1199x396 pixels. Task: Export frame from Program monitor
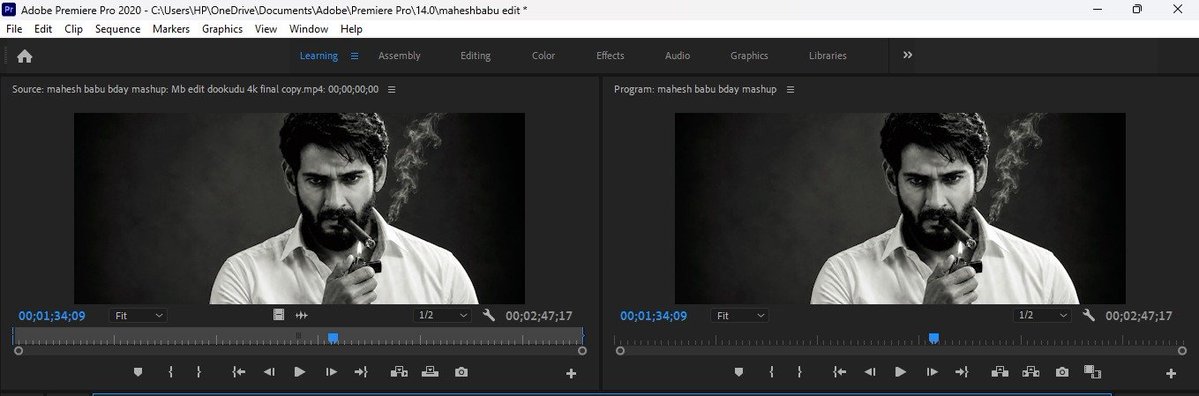coord(1062,372)
